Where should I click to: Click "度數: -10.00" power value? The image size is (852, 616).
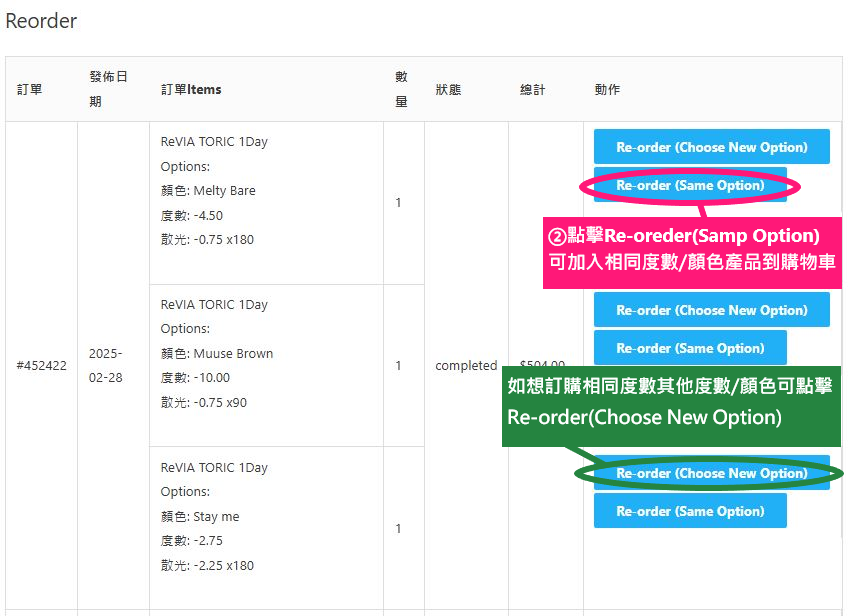(x=195, y=378)
